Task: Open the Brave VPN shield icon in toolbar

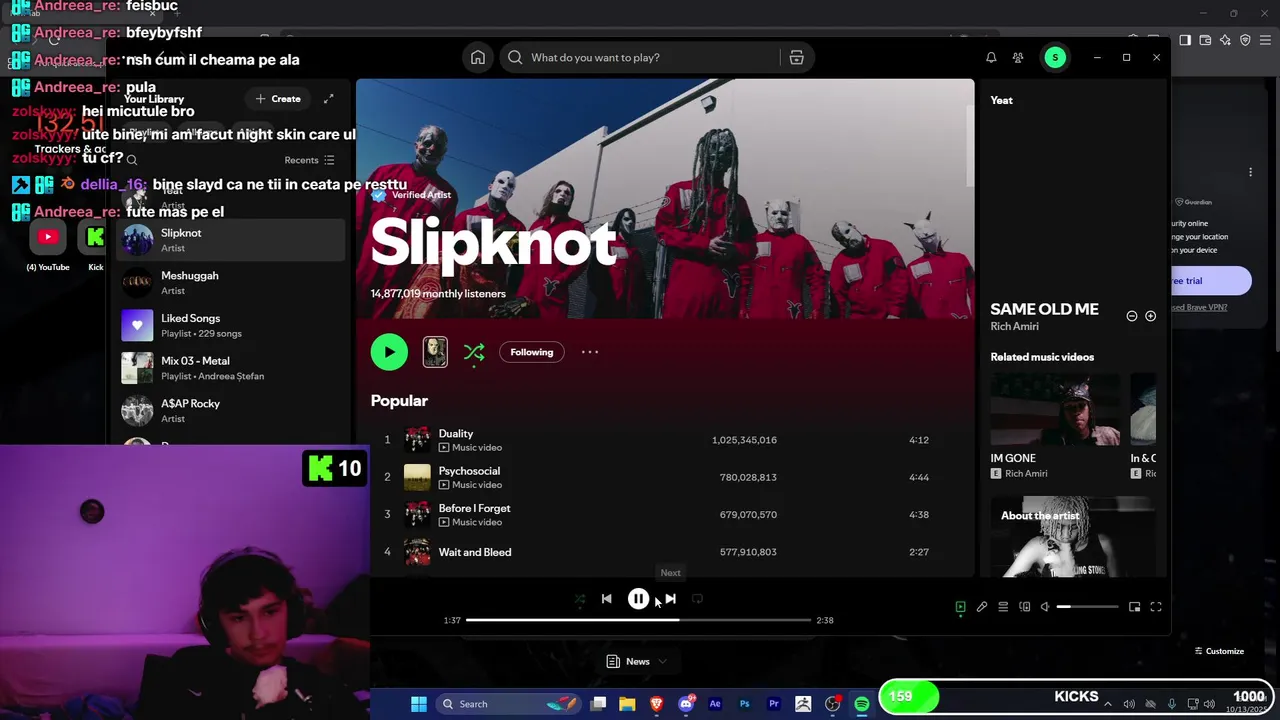Action: (x=1245, y=40)
